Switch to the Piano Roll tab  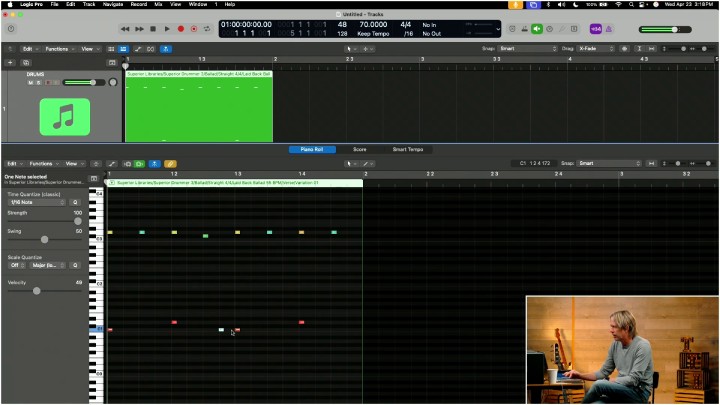click(312, 149)
